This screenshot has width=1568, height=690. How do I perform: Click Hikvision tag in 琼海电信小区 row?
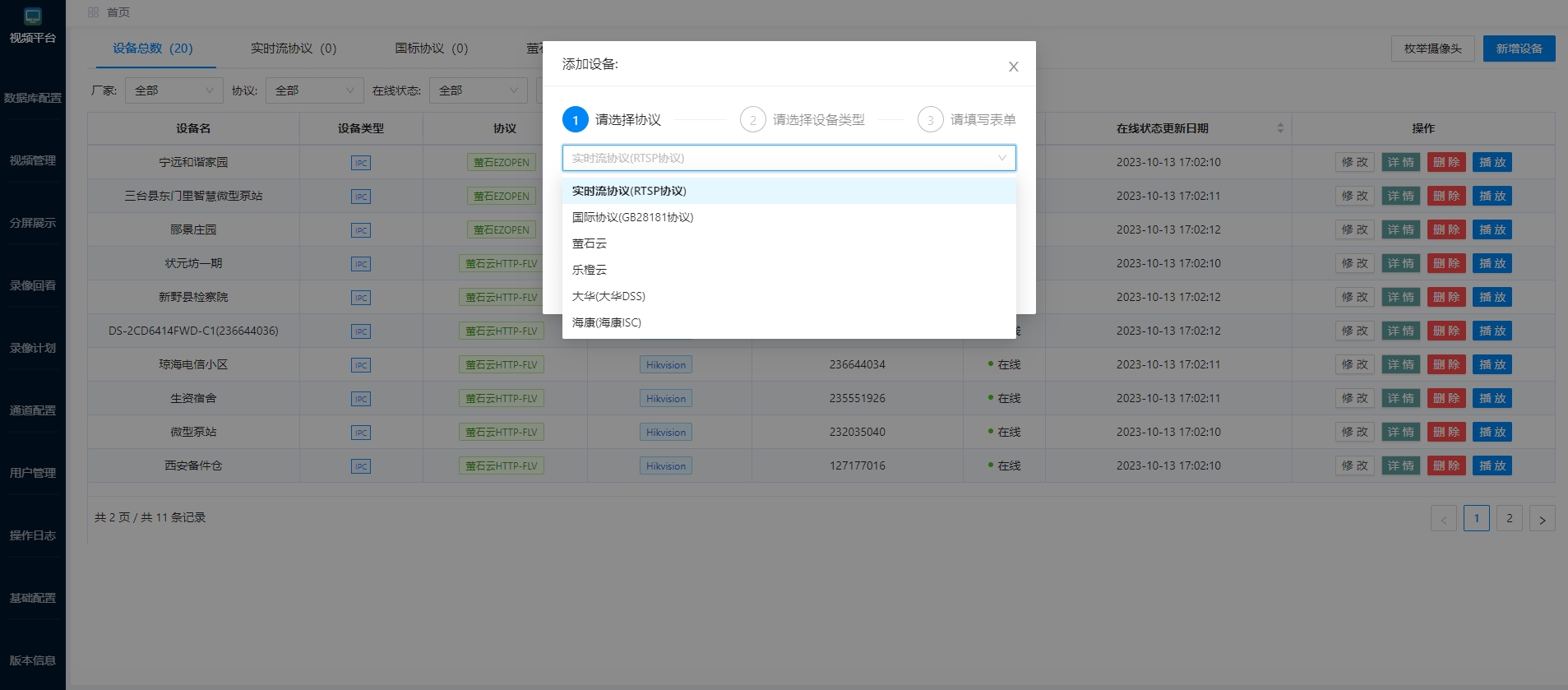[666, 365]
